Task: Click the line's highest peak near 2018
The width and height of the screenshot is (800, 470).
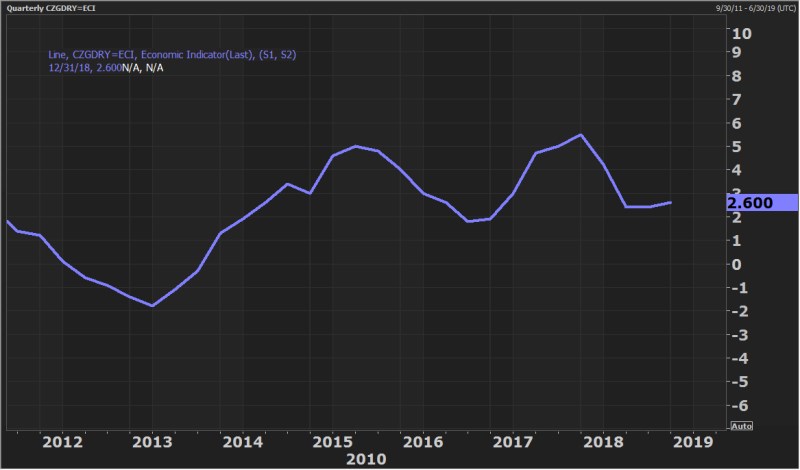Action: point(581,135)
